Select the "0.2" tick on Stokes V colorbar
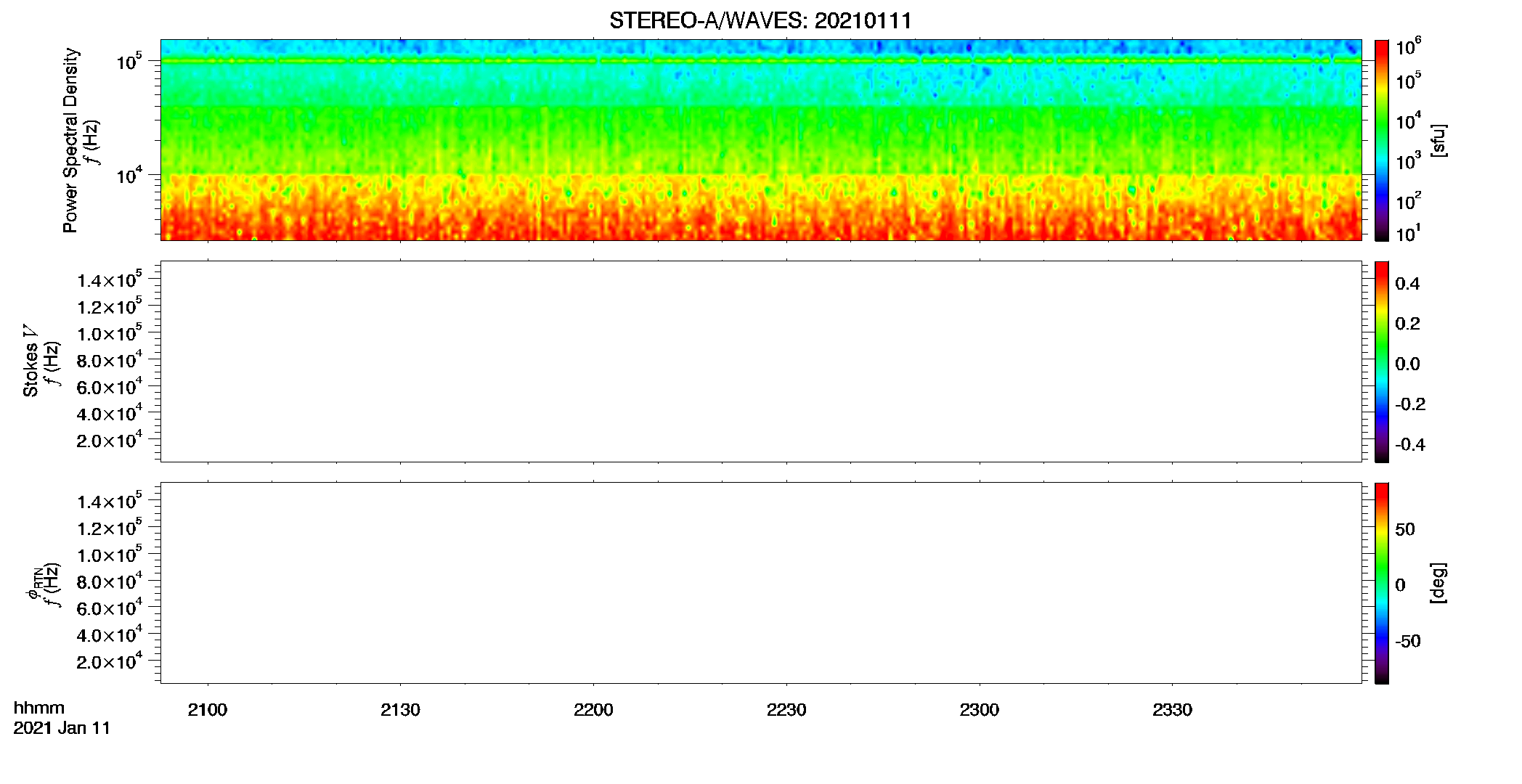 [x=1407, y=324]
